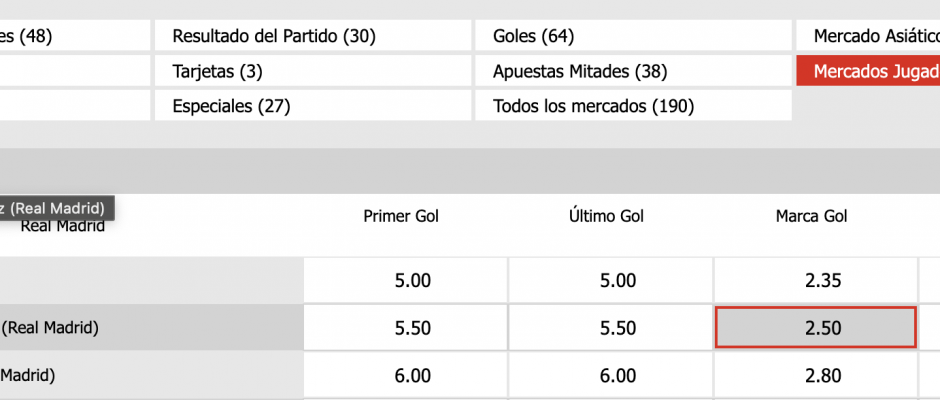The image size is (940, 400).
Task: Select the 5.00 odds under Último Gol
Action: 611,281
